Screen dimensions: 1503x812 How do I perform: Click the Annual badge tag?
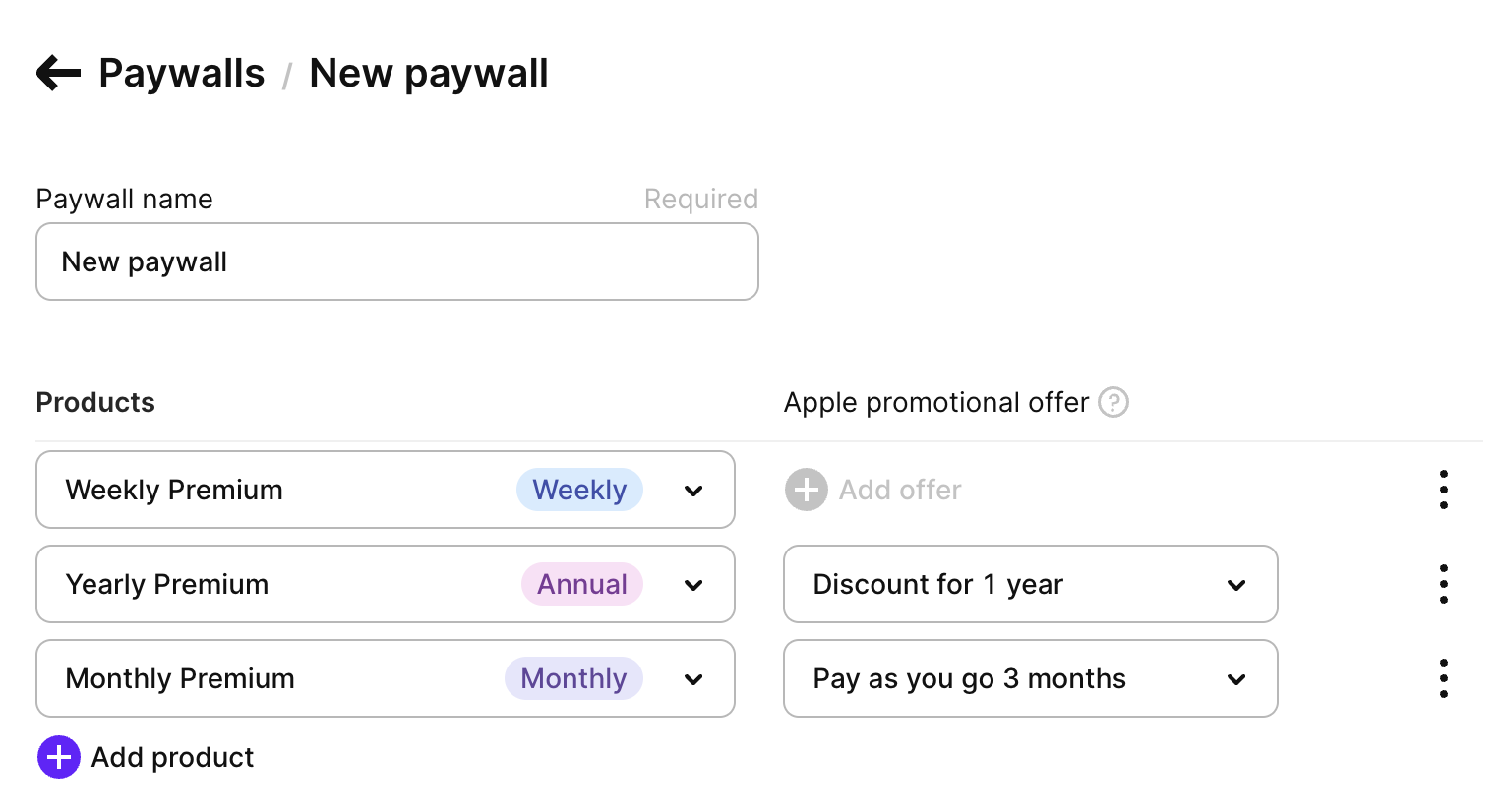pyautogui.click(x=581, y=584)
